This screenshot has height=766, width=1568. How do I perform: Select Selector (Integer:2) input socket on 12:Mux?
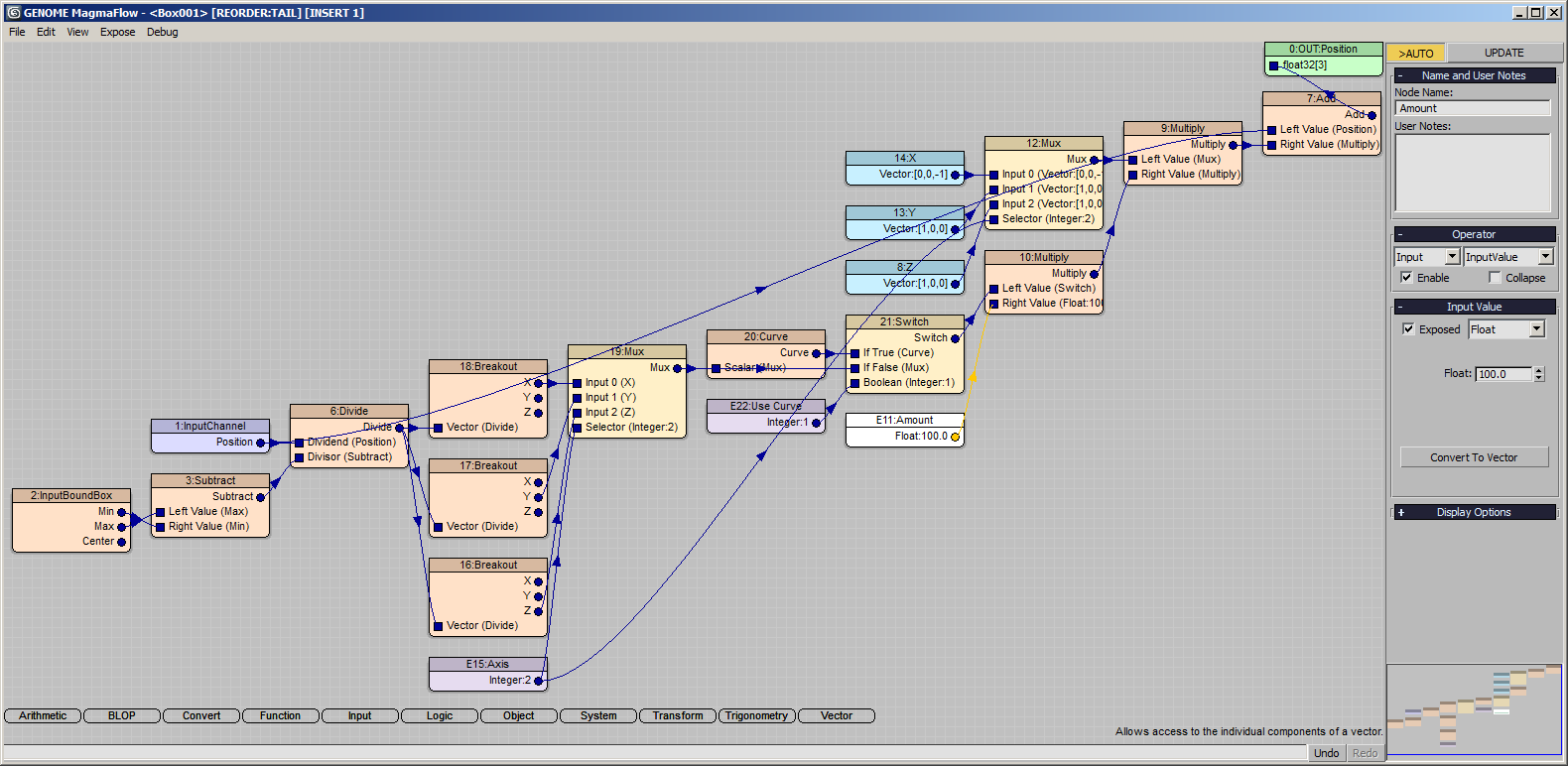tap(993, 219)
